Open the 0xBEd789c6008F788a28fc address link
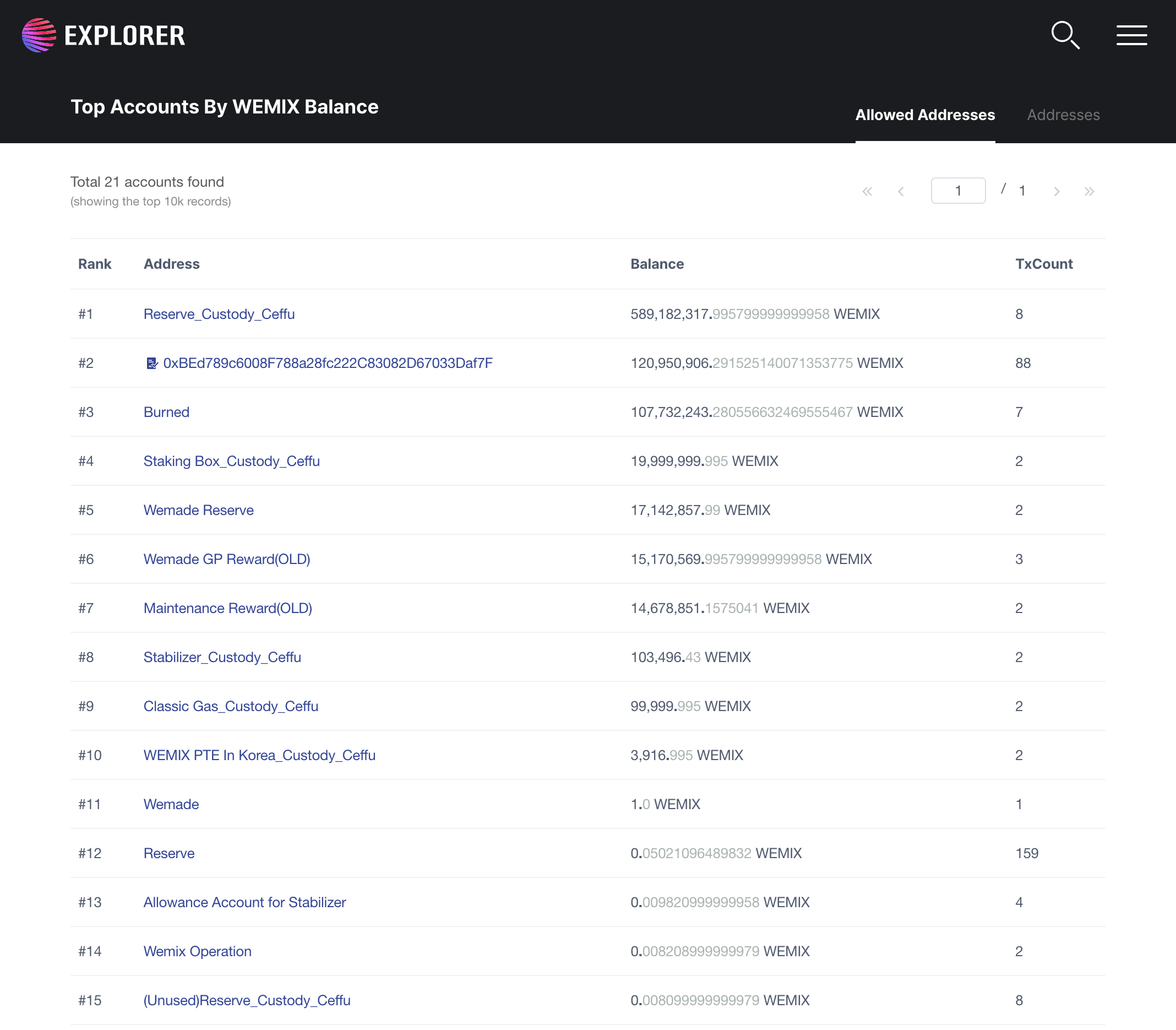The height and width of the screenshot is (1030, 1176). coord(328,364)
